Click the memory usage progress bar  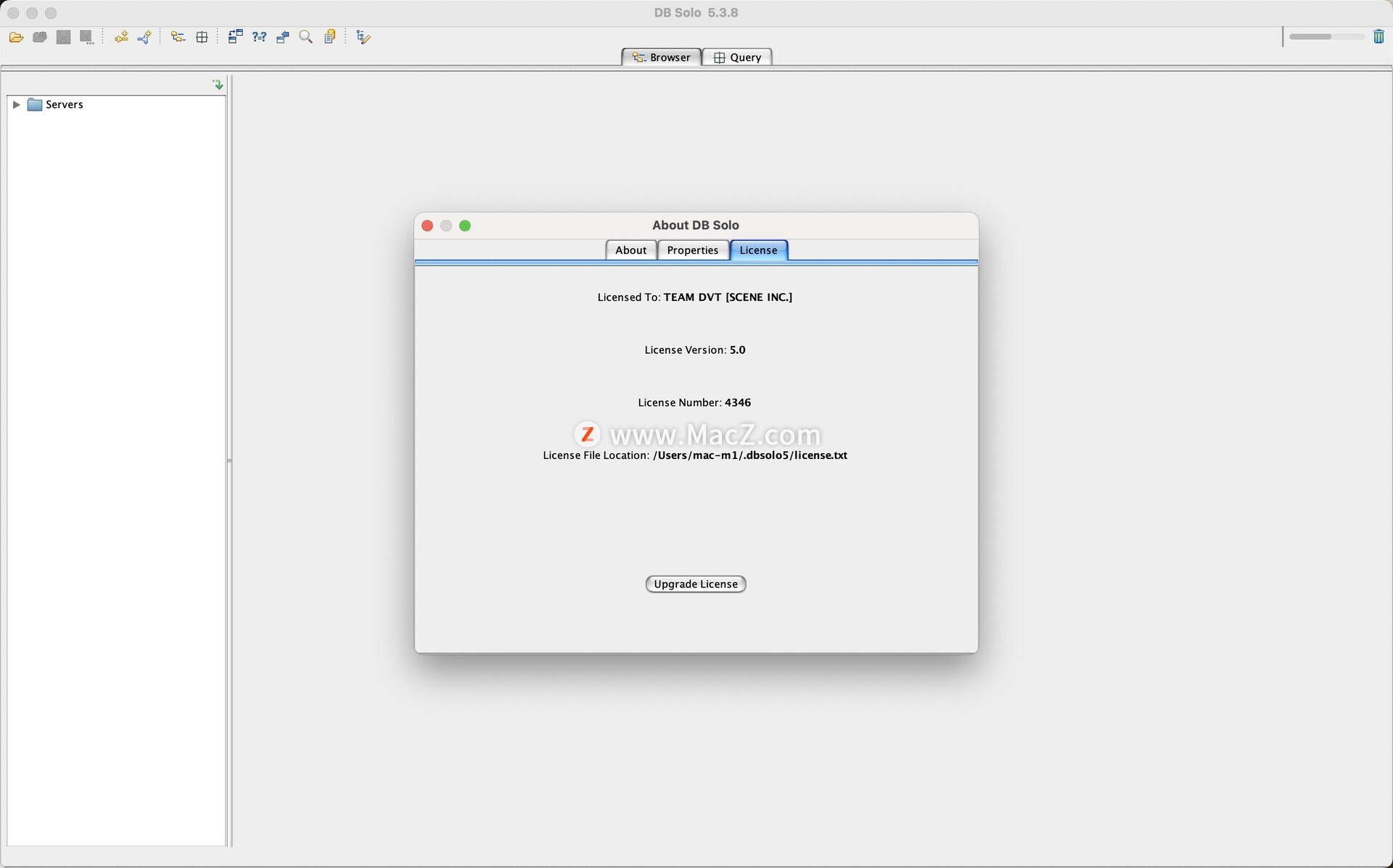coord(1326,36)
